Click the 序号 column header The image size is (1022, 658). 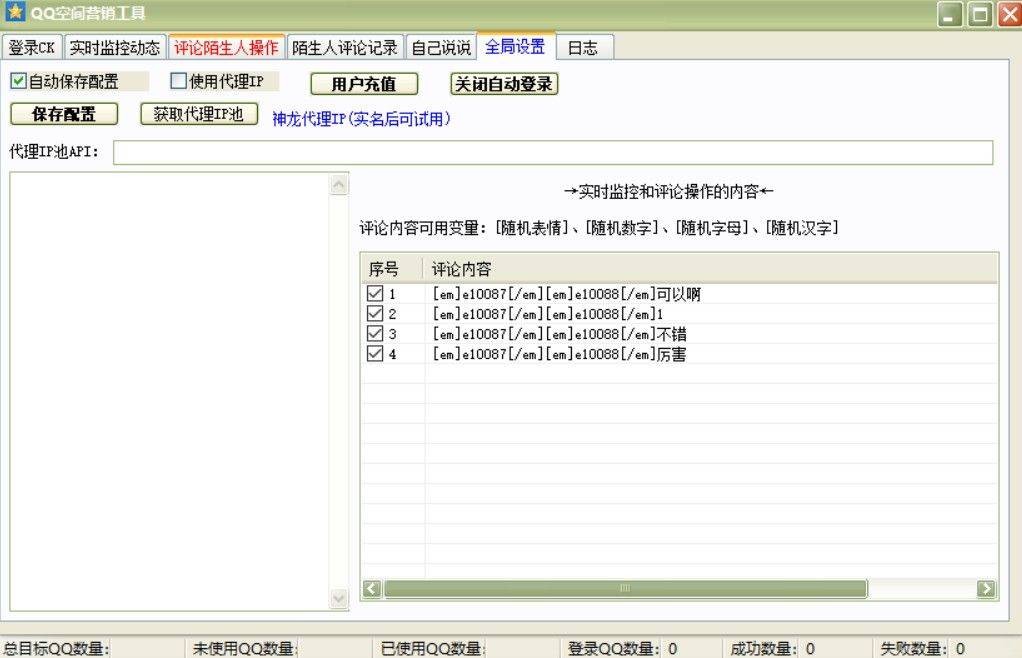tap(393, 268)
